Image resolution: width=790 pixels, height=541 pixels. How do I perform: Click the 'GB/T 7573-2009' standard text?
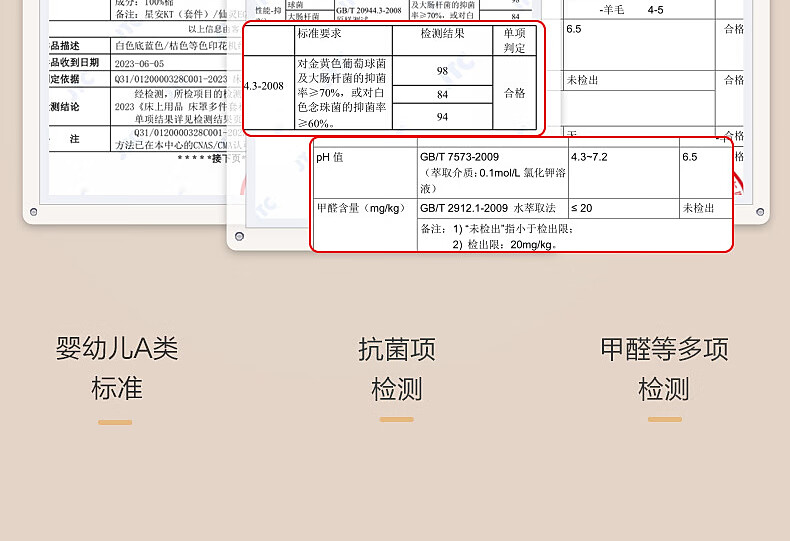pos(459,157)
